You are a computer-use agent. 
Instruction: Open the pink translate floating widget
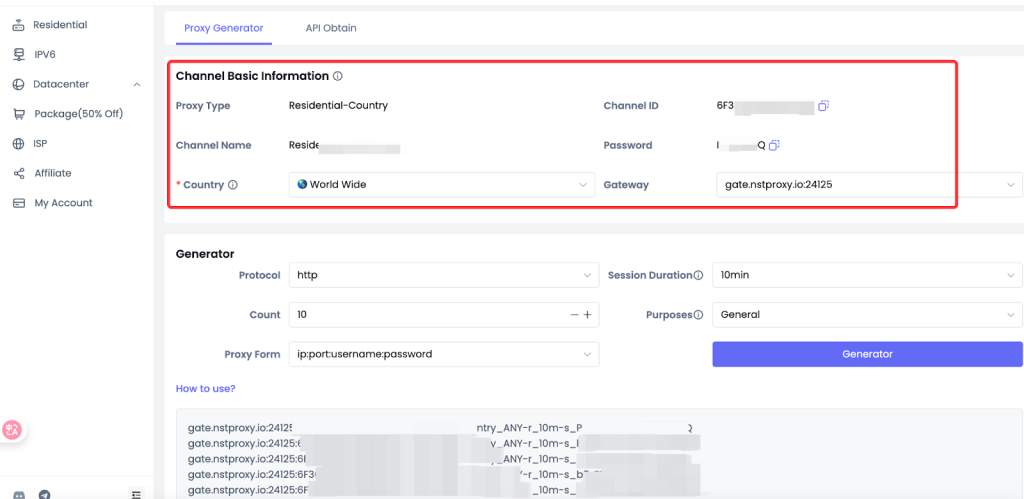point(12,430)
